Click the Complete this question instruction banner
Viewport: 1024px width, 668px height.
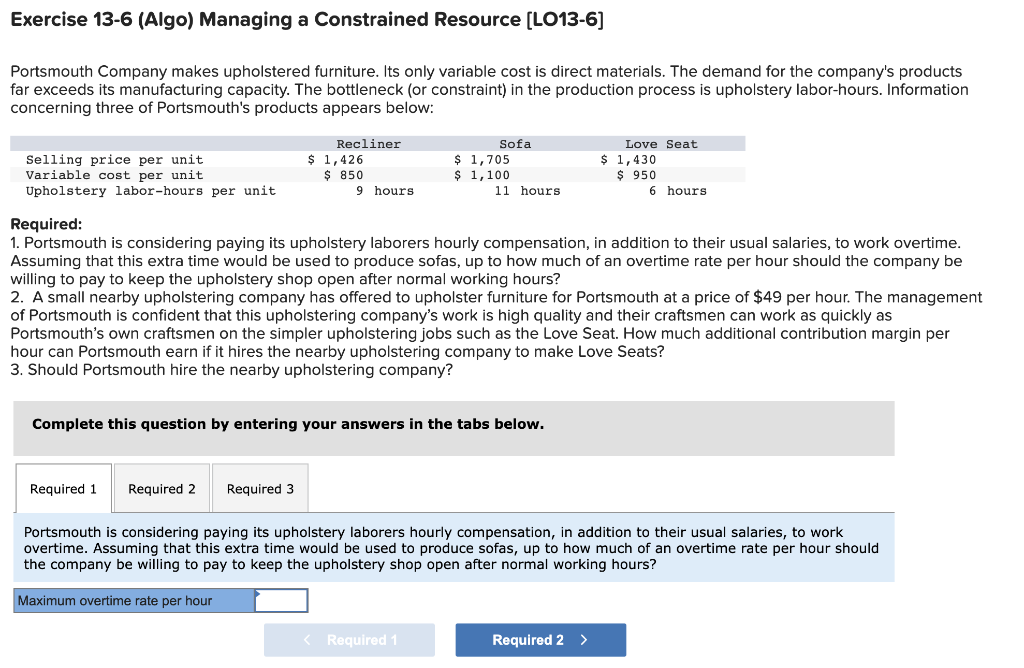(282, 424)
